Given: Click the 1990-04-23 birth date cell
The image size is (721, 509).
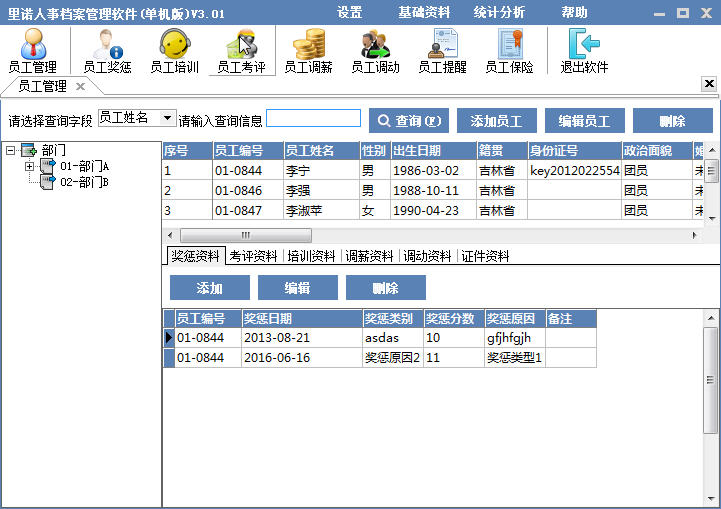Looking at the screenshot, I should point(434,210).
